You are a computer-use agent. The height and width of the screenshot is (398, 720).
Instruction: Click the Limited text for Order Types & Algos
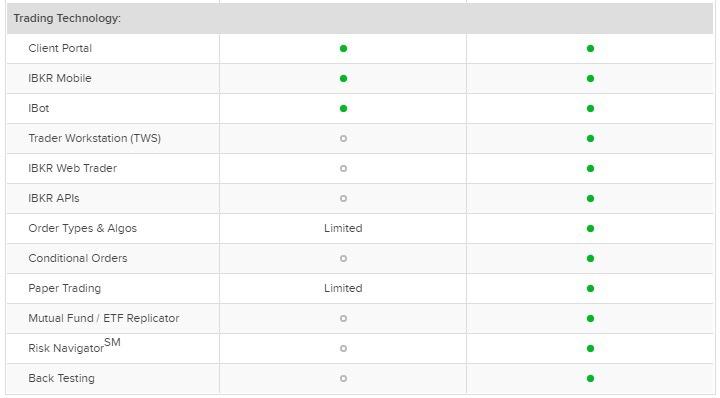point(343,228)
